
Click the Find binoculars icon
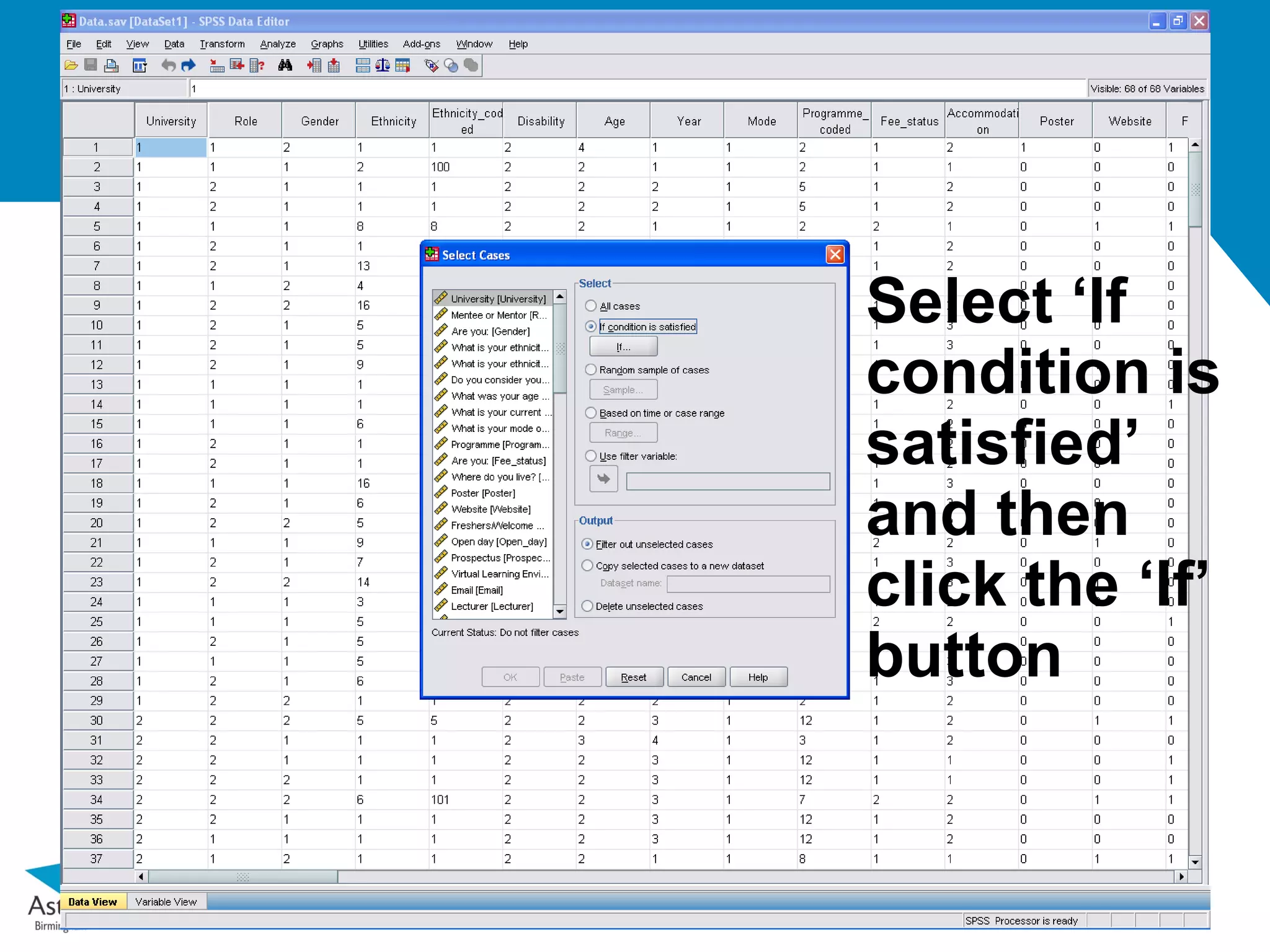coord(285,65)
